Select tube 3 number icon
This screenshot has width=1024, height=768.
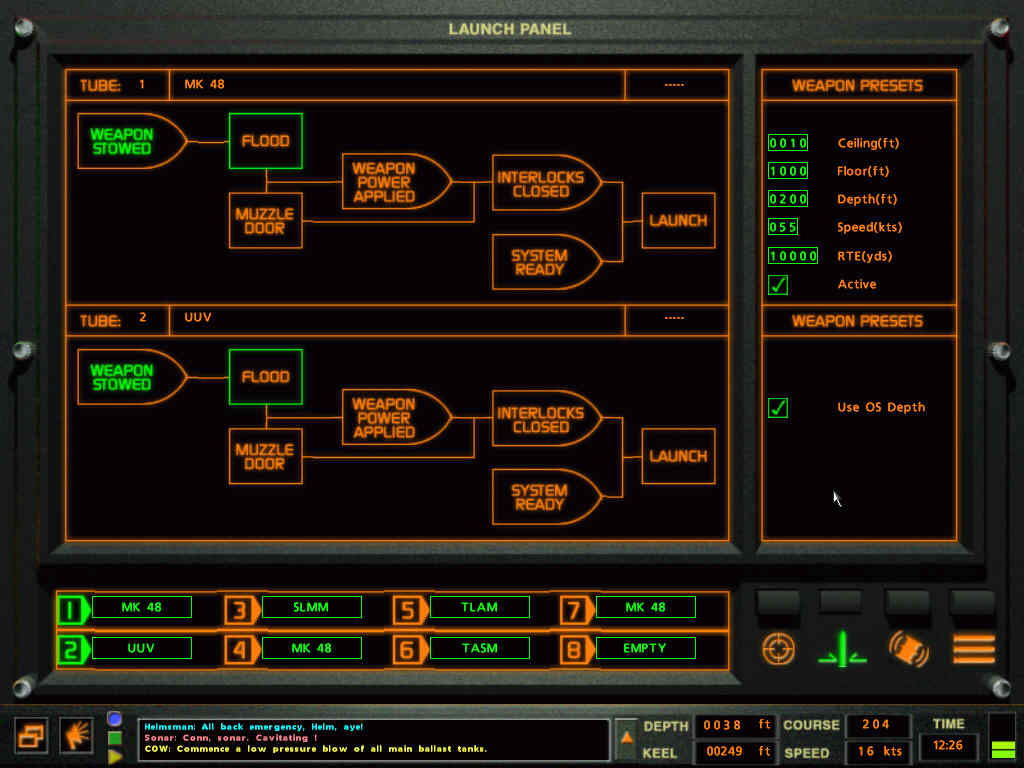[x=241, y=609]
